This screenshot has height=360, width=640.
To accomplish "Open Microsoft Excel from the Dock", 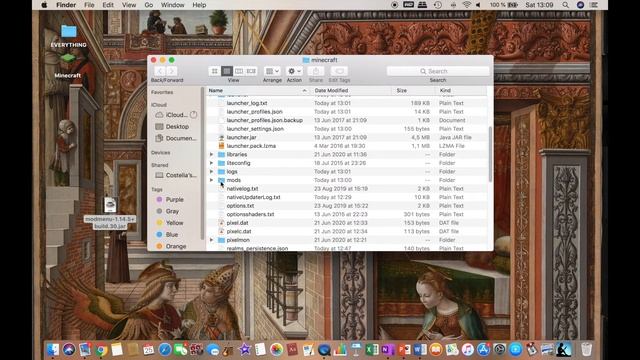I will tap(372, 350).
